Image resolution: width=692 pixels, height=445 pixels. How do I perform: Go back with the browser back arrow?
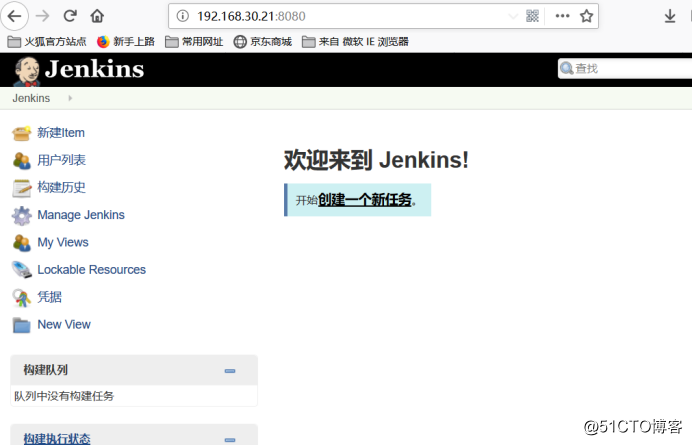(x=15, y=16)
